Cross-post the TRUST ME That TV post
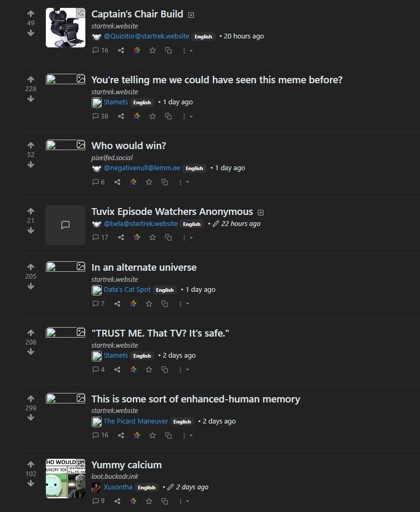This screenshot has width=420, height=512. pos(165,369)
